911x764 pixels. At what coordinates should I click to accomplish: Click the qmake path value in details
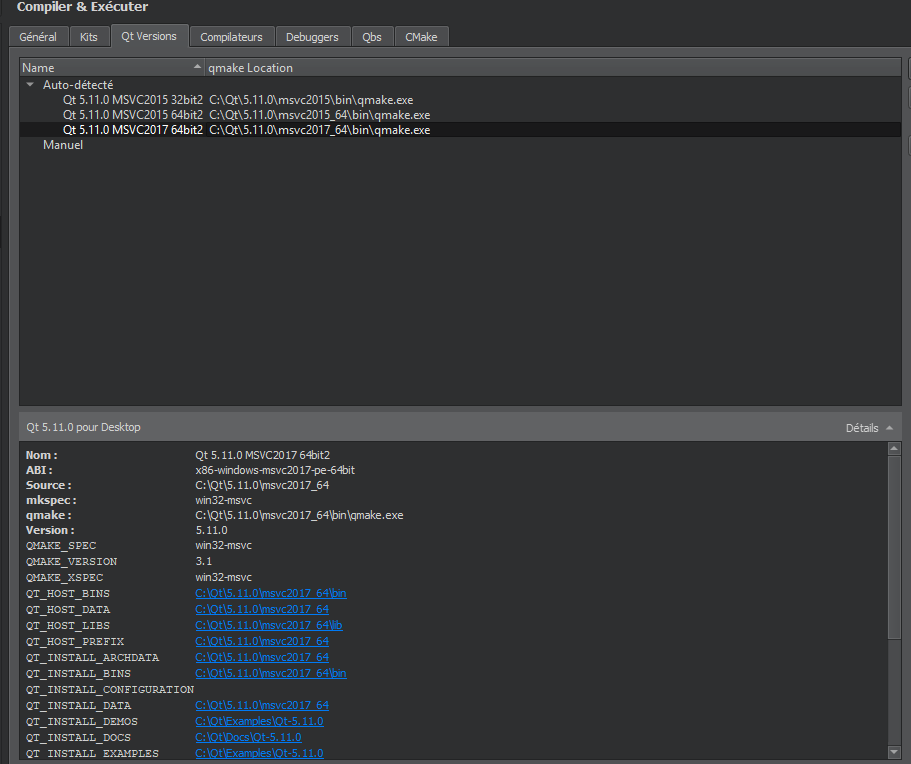pos(299,515)
